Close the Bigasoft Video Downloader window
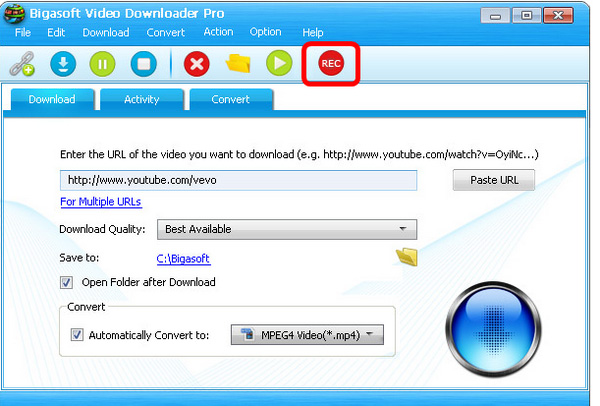 pos(558,16)
